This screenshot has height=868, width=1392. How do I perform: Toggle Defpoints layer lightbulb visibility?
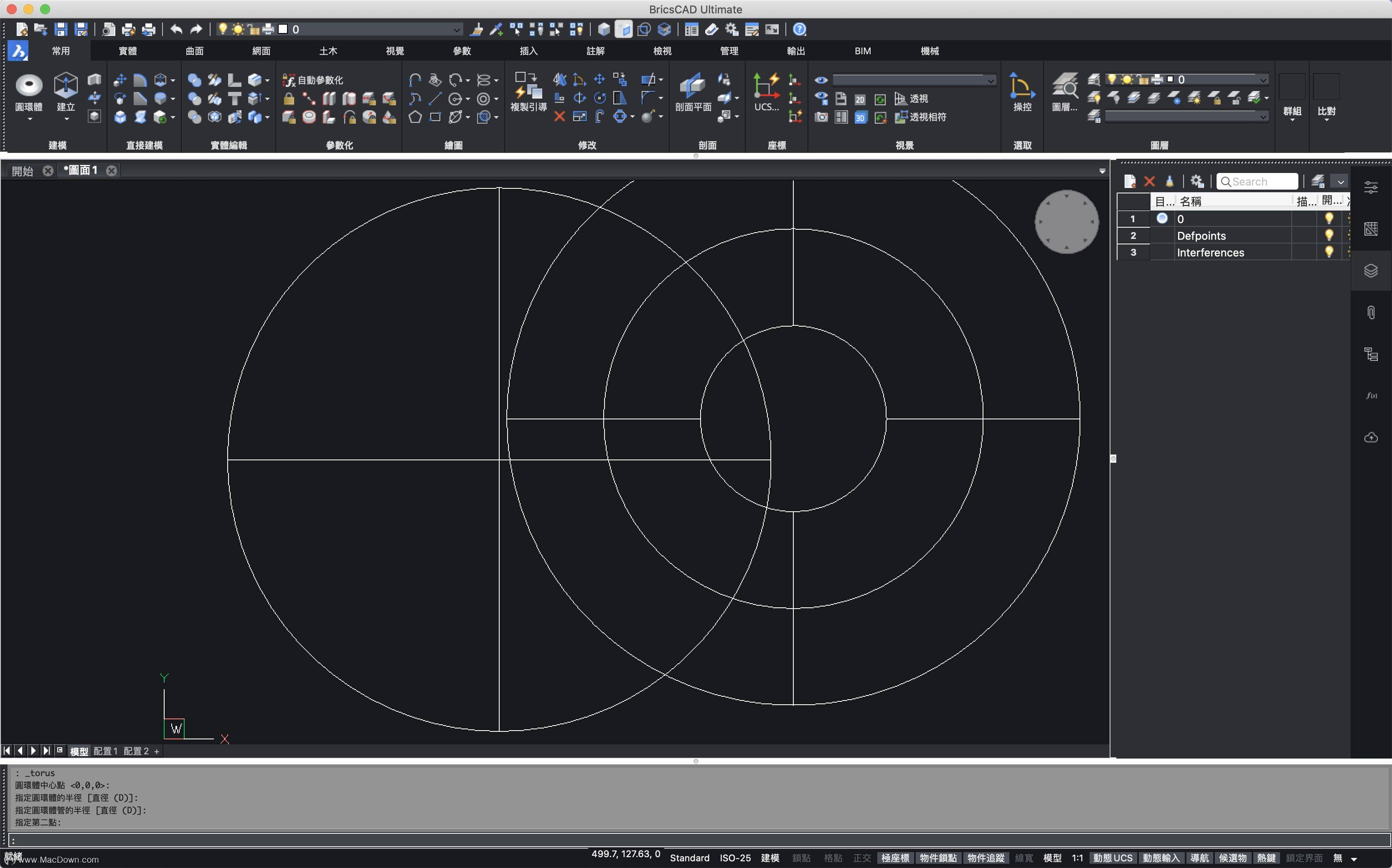(x=1328, y=235)
